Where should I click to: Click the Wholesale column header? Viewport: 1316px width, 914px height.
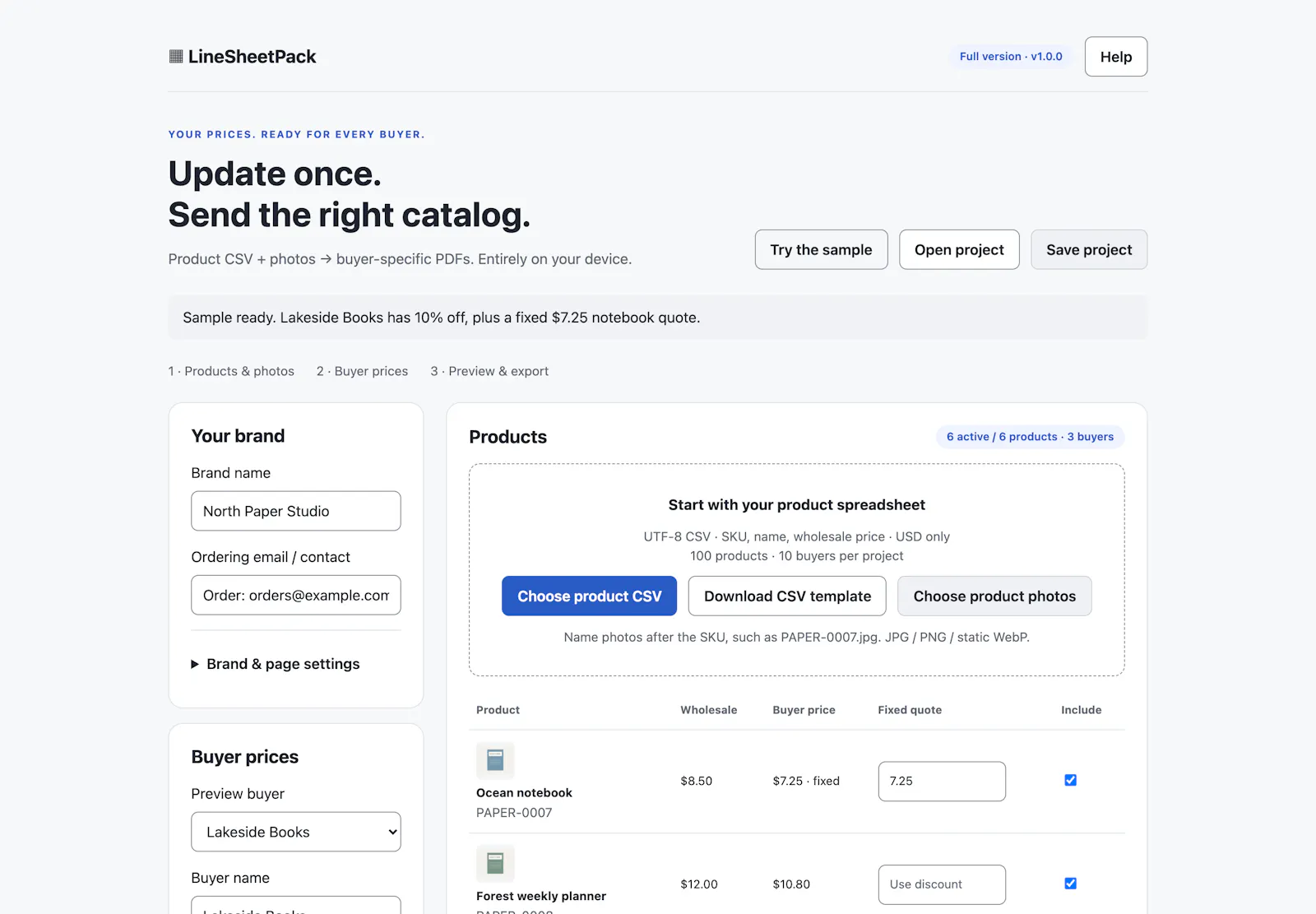709,710
